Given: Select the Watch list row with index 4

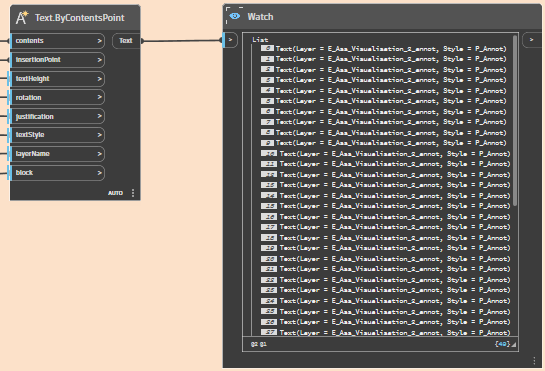Looking at the screenshot, I should coord(384,90).
